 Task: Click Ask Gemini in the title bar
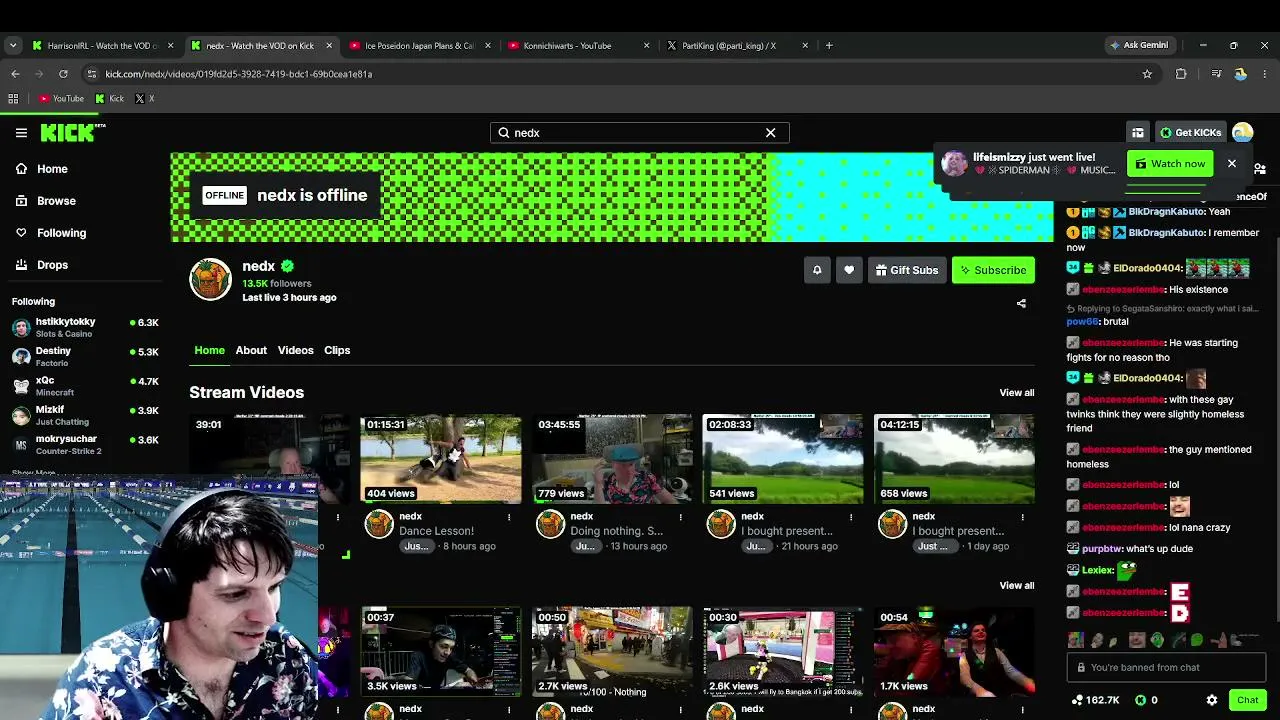(x=1139, y=45)
